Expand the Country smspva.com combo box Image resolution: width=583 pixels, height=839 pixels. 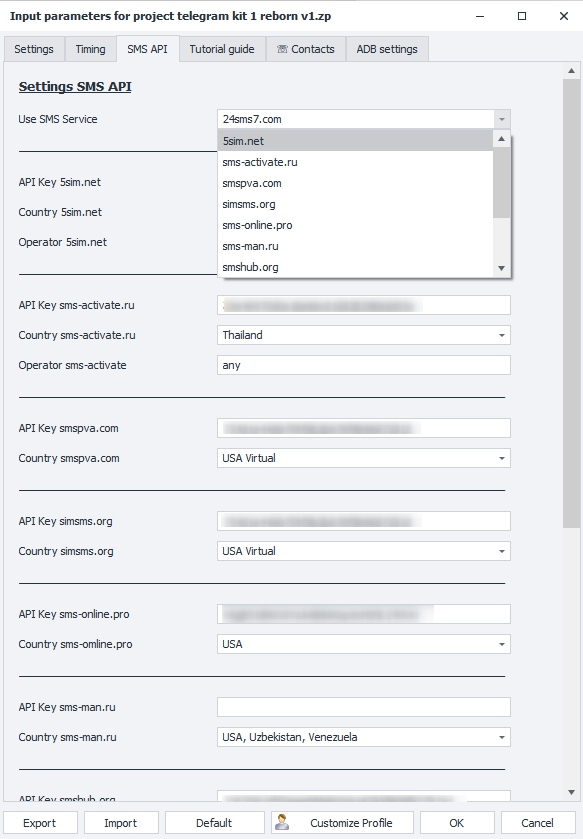click(x=364, y=458)
